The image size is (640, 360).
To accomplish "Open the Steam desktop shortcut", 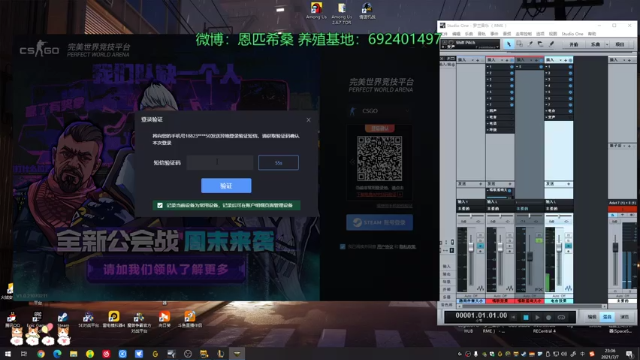I will point(62,320).
